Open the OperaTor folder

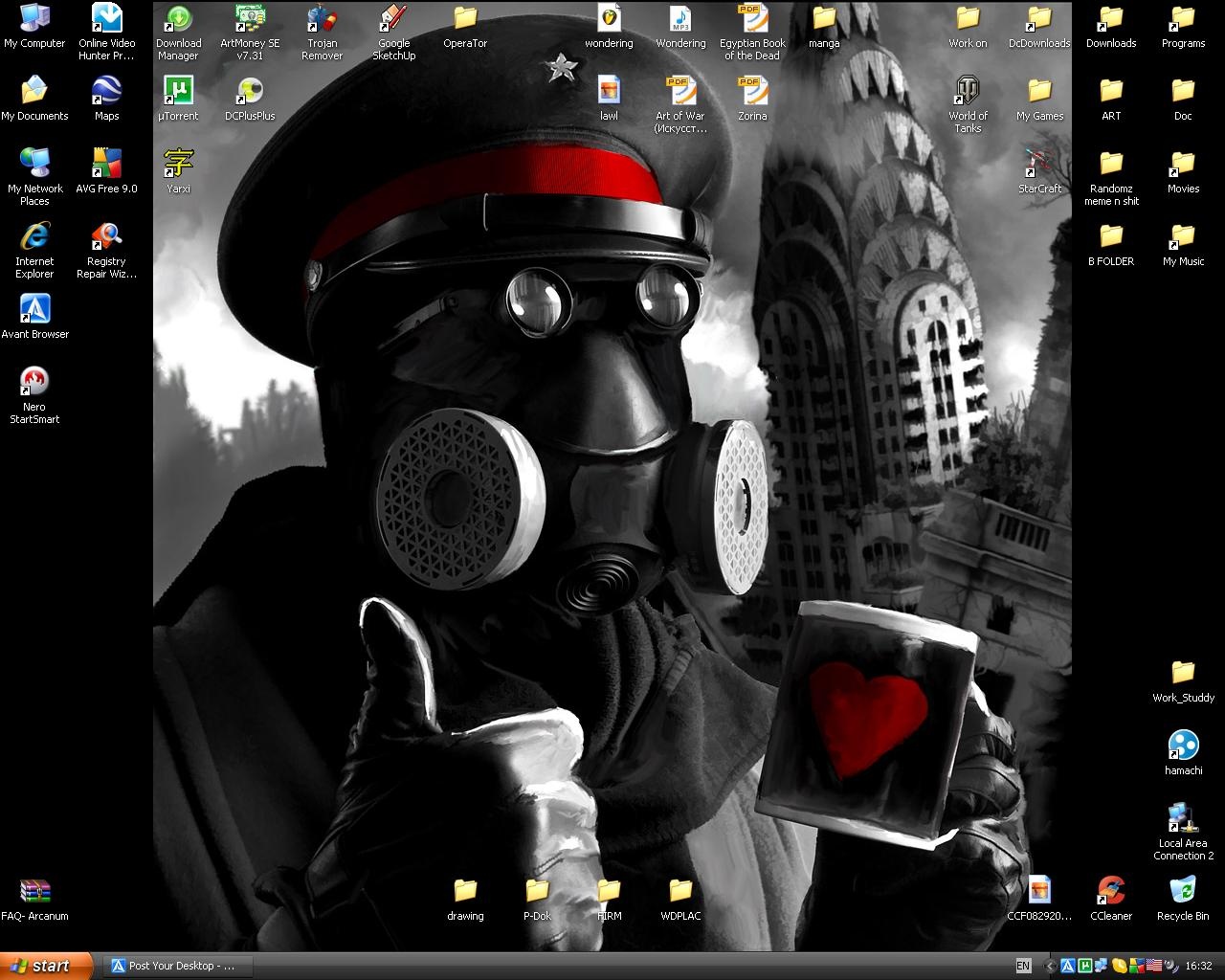(465, 27)
